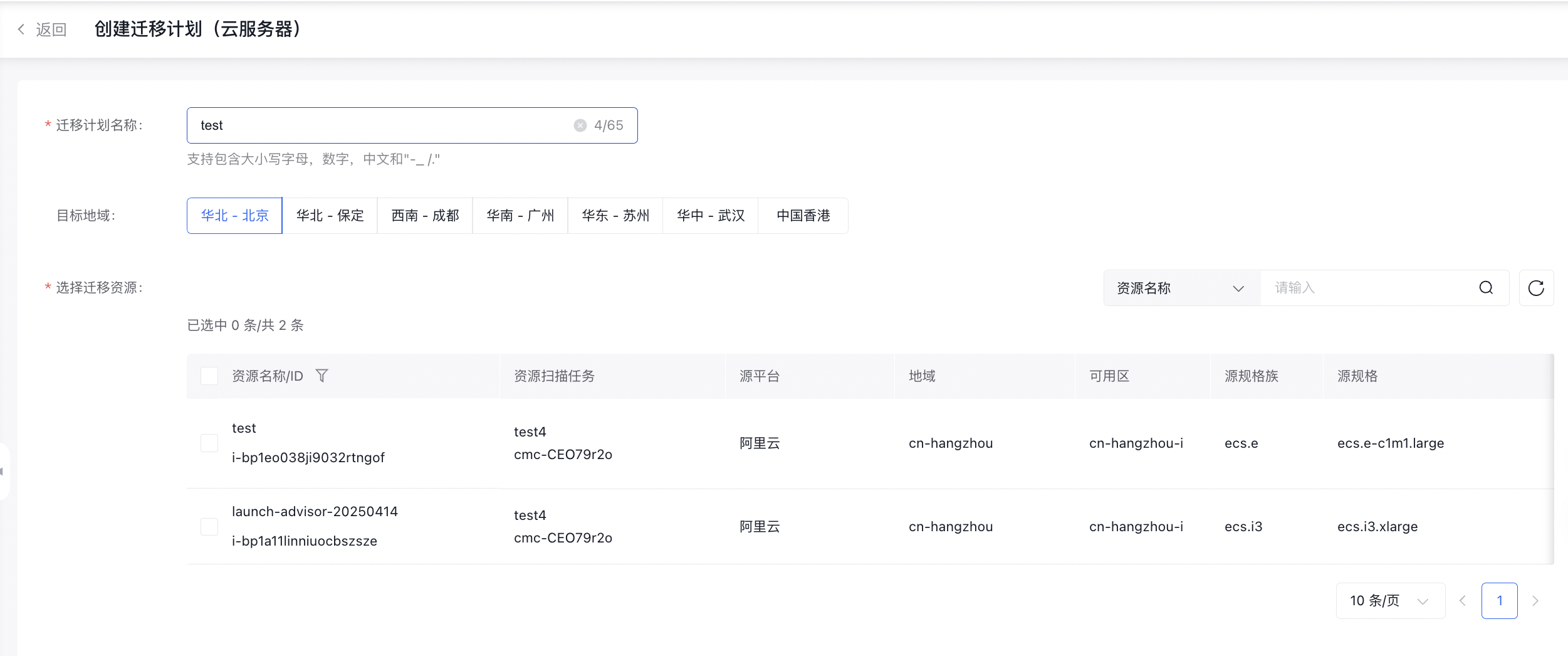Click 已选中 0 条/共 2 条 text

click(x=245, y=325)
